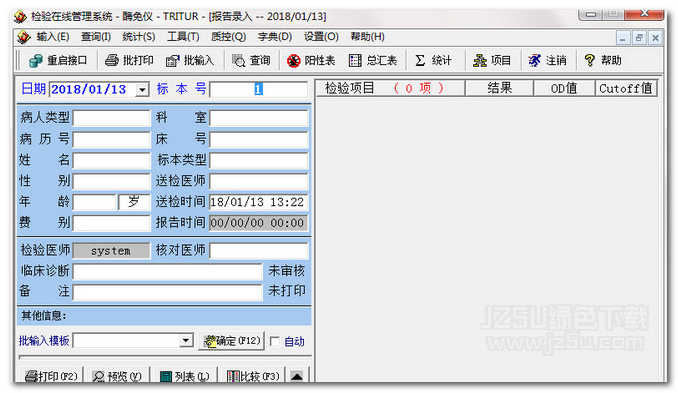Click the 岁 age unit field

(134, 202)
